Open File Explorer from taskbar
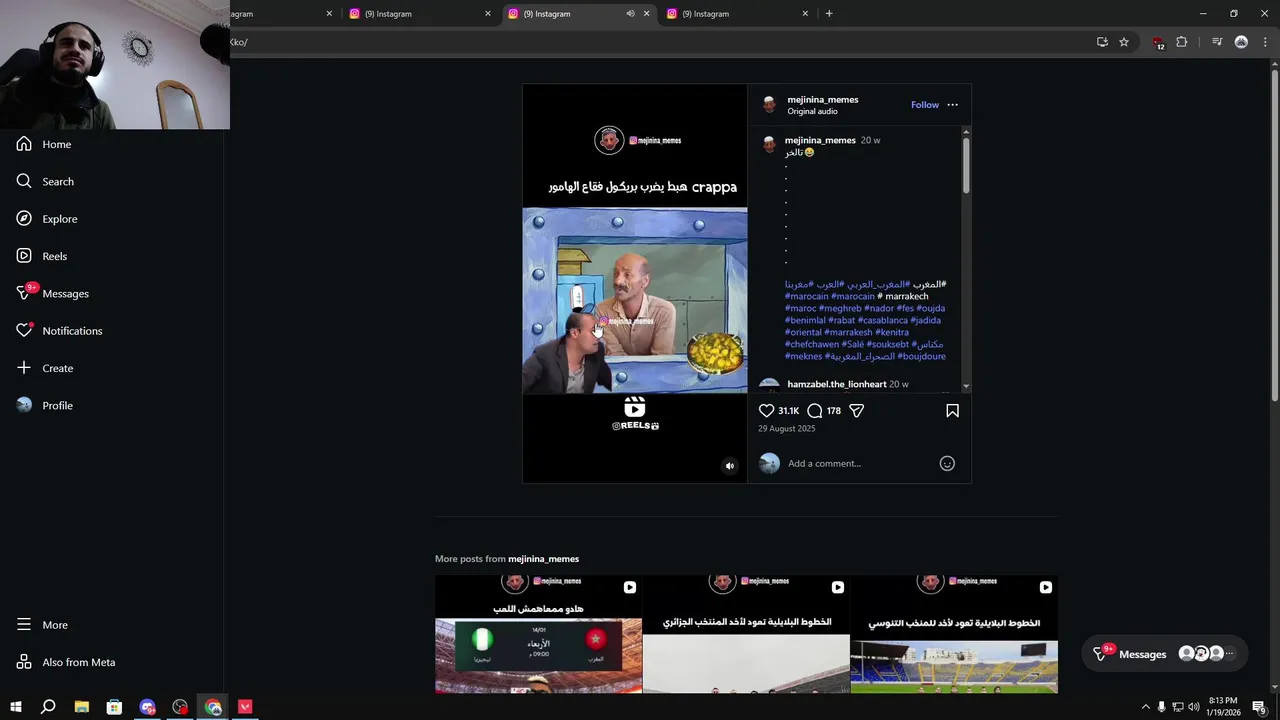Image resolution: width=1280 pixels, height=720 pixels. click(x=82, y=707)
